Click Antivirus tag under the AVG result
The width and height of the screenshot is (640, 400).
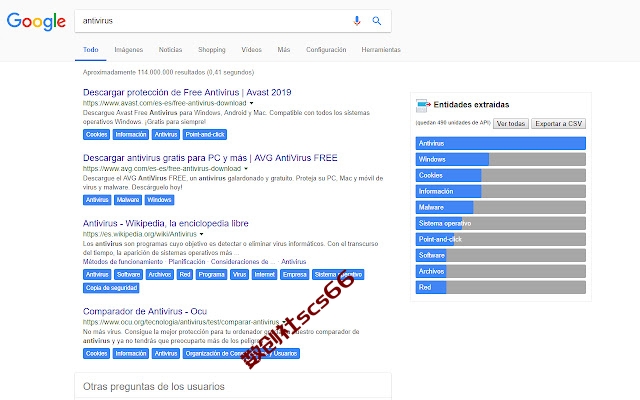pyautogui.click(x=97, y=200)
